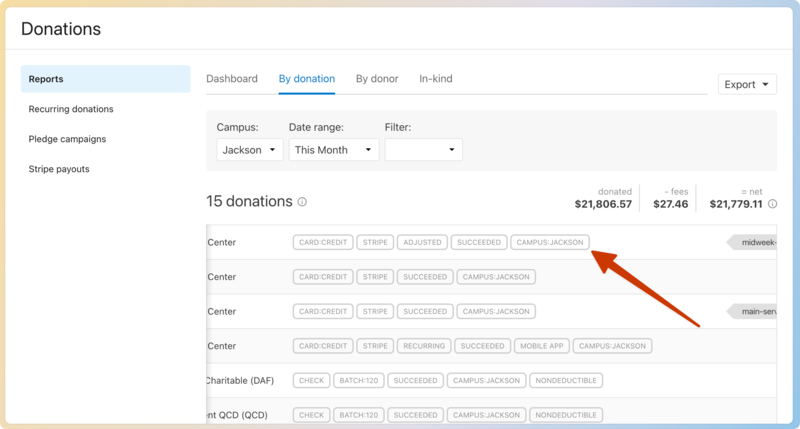Viewport: 800px width, 429px height.
Task: Select the By donation tab
Action: [307, 79]
